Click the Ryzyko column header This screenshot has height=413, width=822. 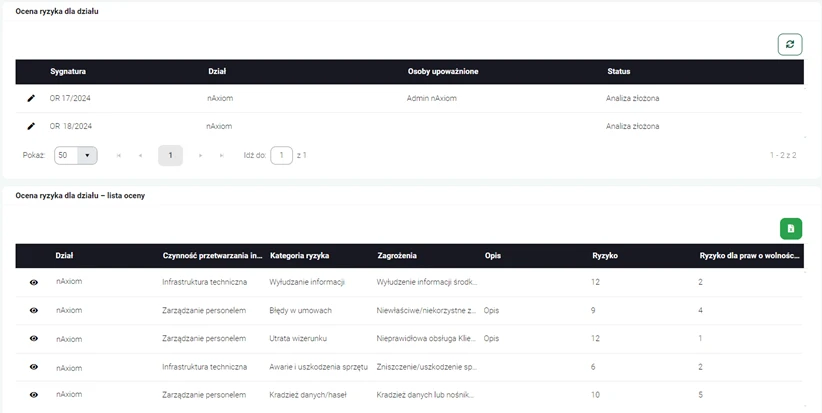point(605,256)
